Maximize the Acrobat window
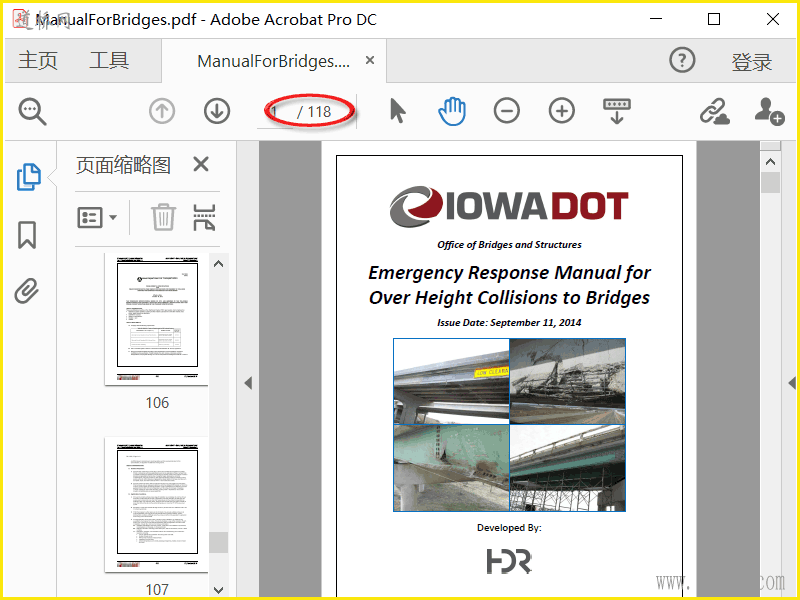 [714, 19]
